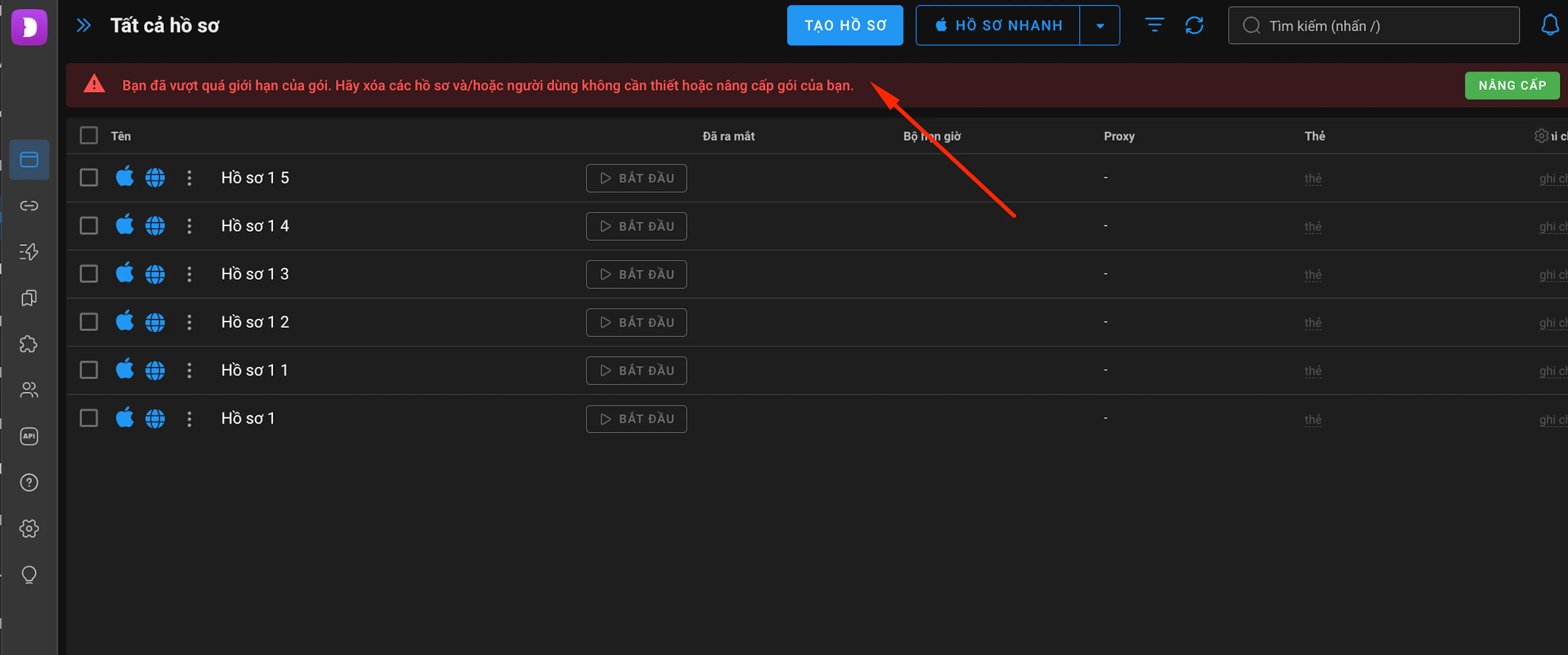Expand the Hồ sơ nhanh dropdown arrow
This screenshot has height=655, width=1568.
(1100, 26)
